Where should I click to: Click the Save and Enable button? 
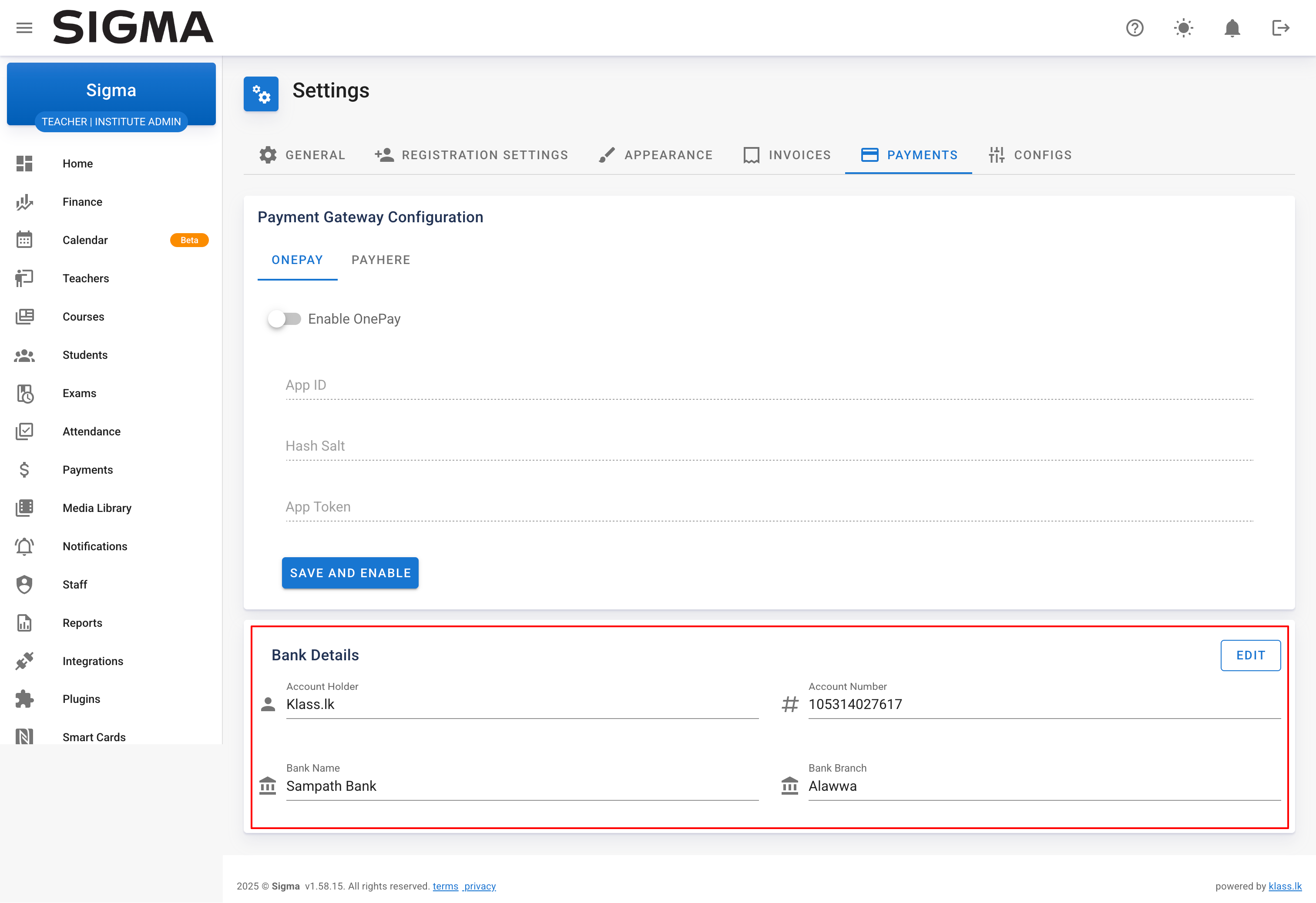pyautogui.click(x=350, y=573)
